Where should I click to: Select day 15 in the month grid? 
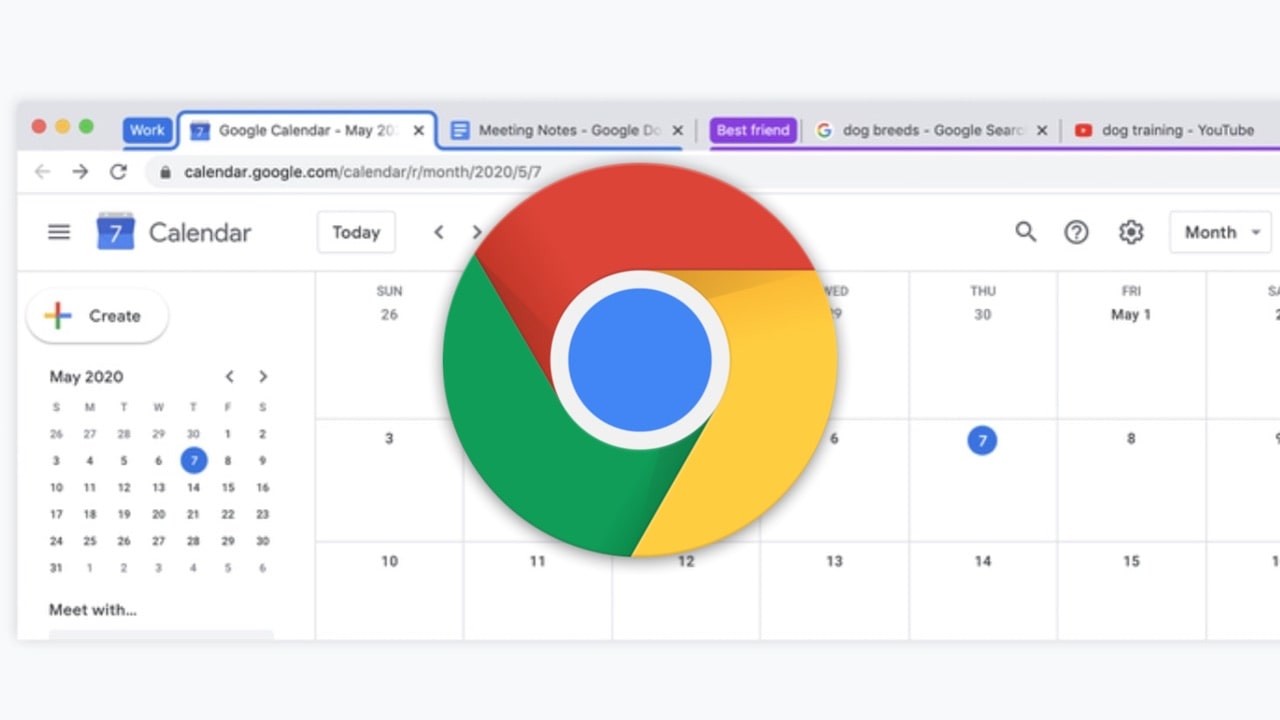(x=1131, y=561)
